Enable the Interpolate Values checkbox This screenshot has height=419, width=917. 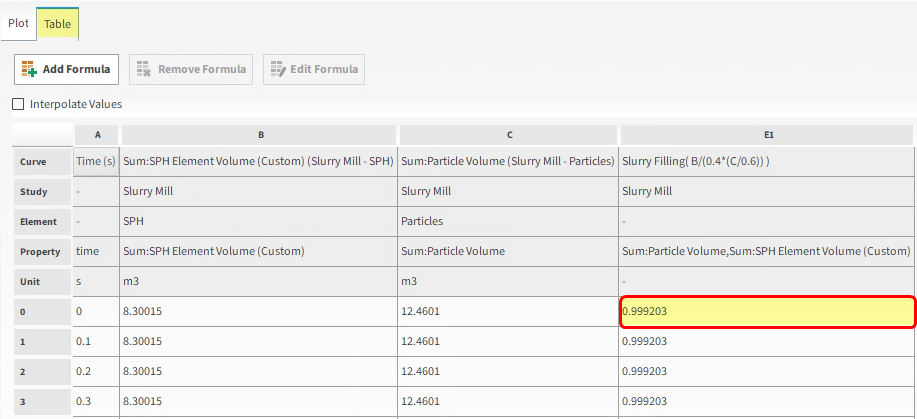pyautogui.click(x=18, y=104)
